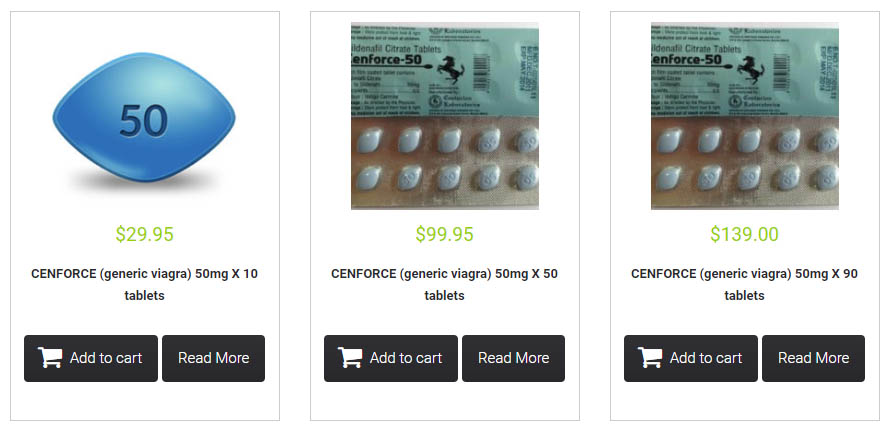The height and width of the screenshot is (430, 889).
Task: Select the $29.95 price label
Action: [x=145, y=234]
